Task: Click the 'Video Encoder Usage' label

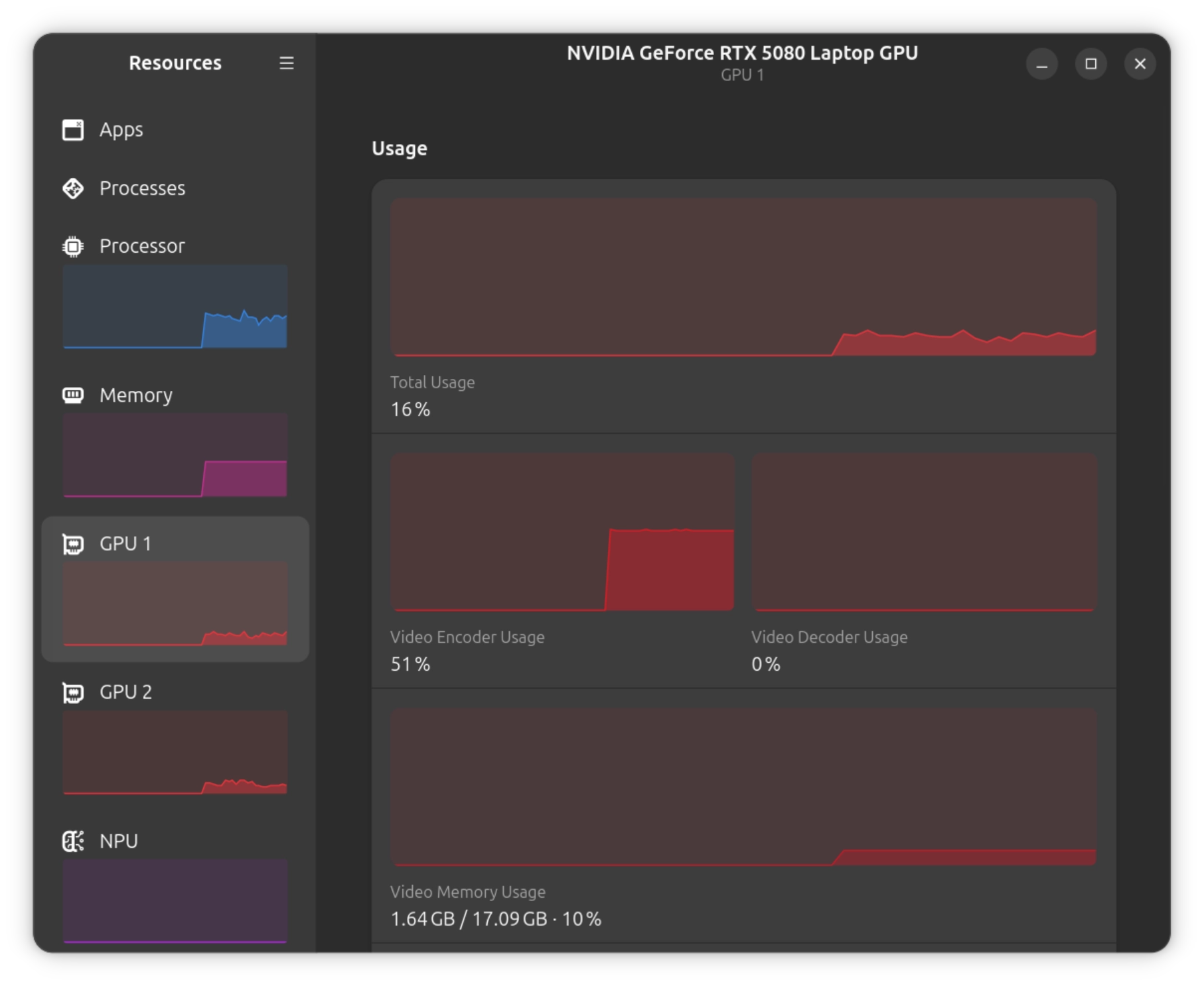Action: 467,638
